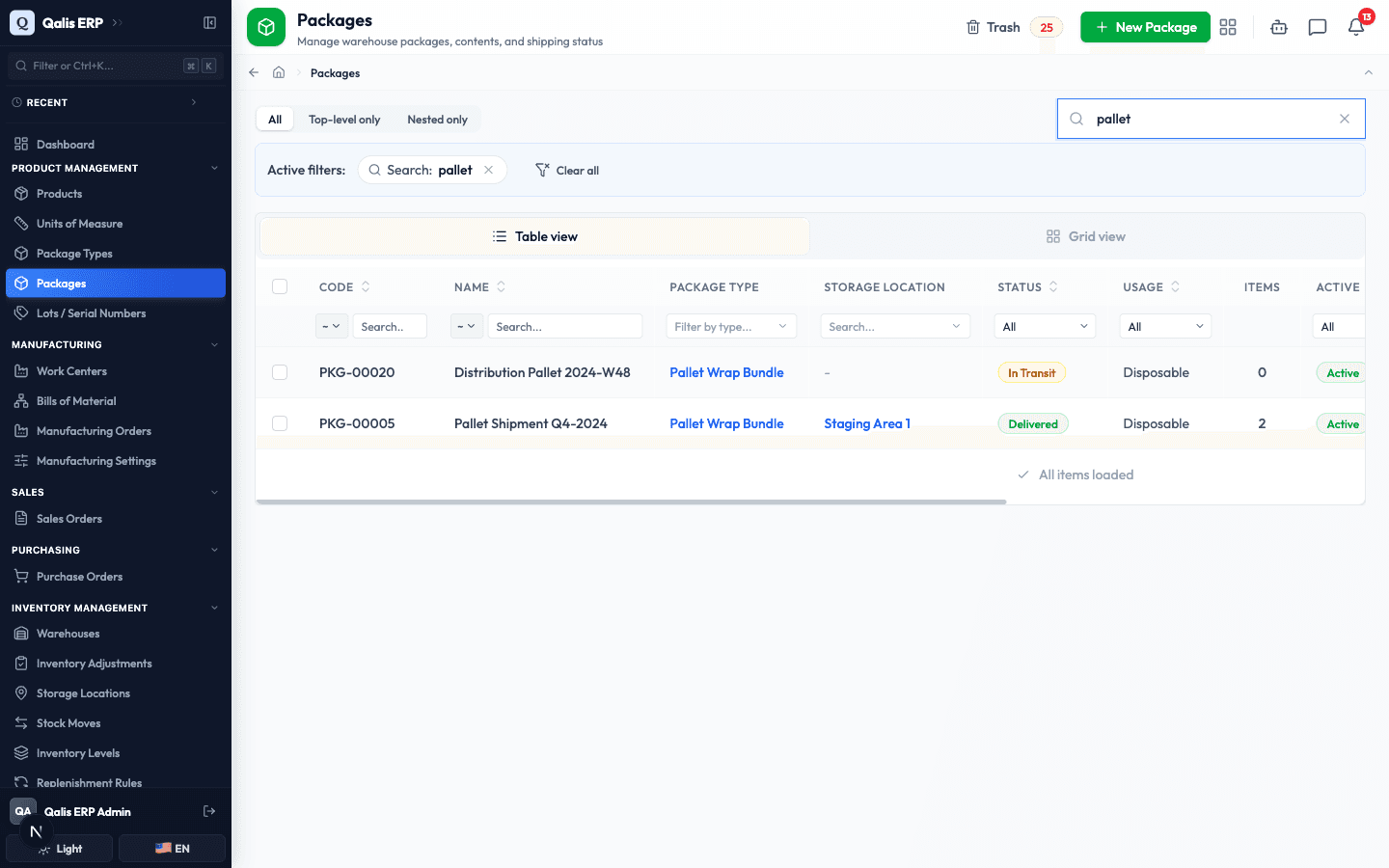Select the All tab
This screenshot has width=1389, height=868.
[275, 120]
